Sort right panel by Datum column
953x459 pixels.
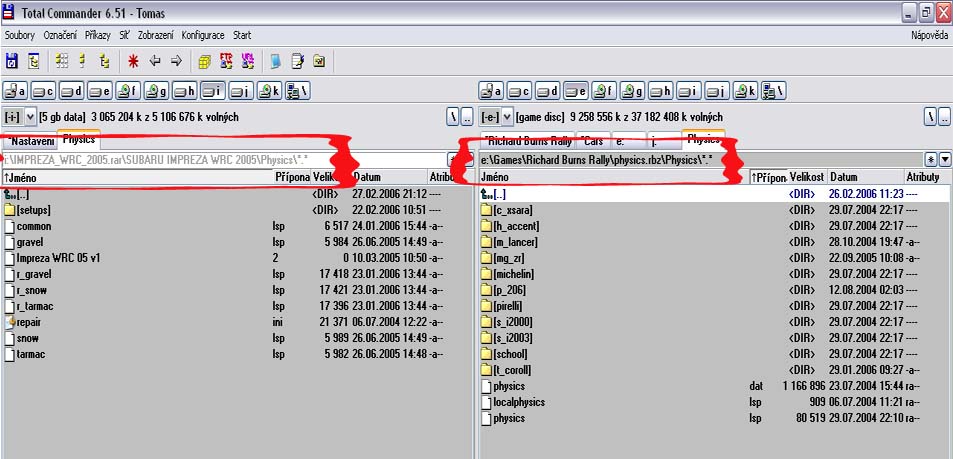click(865, 177)
